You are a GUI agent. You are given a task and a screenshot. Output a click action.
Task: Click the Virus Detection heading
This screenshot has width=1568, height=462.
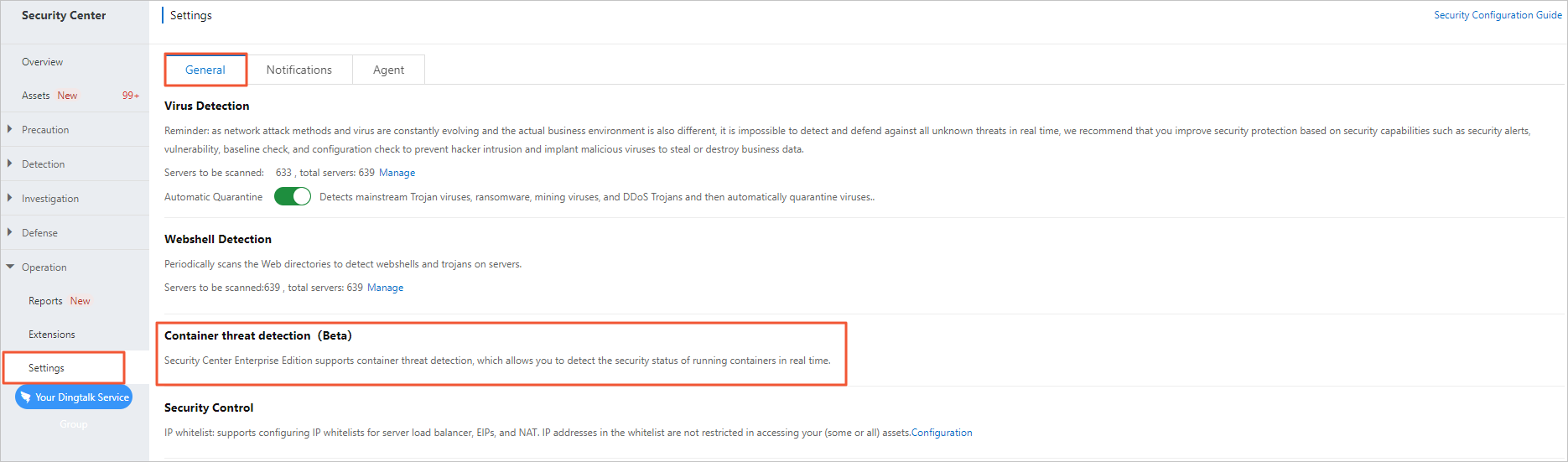pyautogui.click(x=206, y=106)
